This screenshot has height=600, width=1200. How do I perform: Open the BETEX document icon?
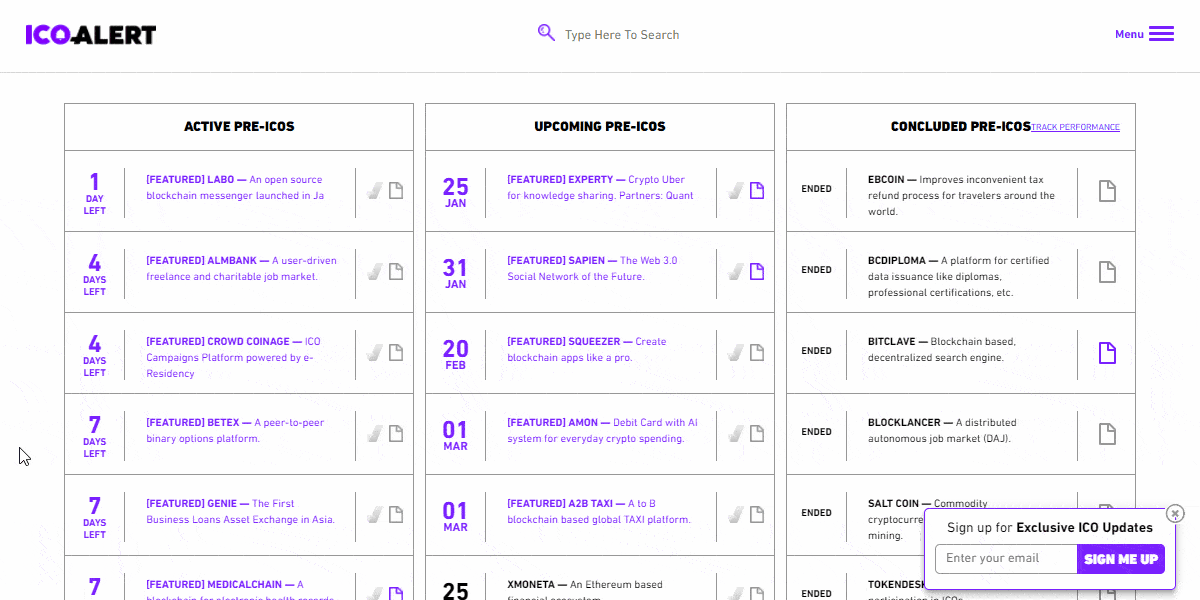(396, 433)
